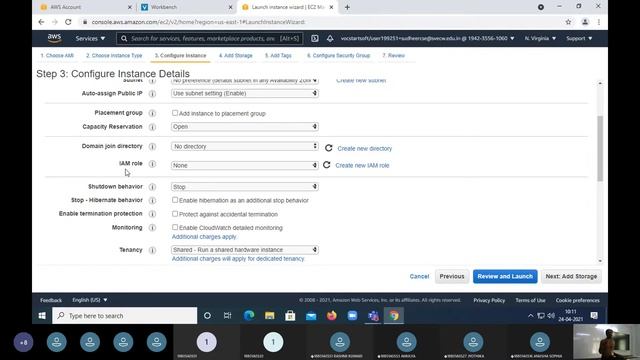This screenshot has height=360, width=640.
Task: Show info icon for Stop - Hibernate behavior
Action: 152,200
